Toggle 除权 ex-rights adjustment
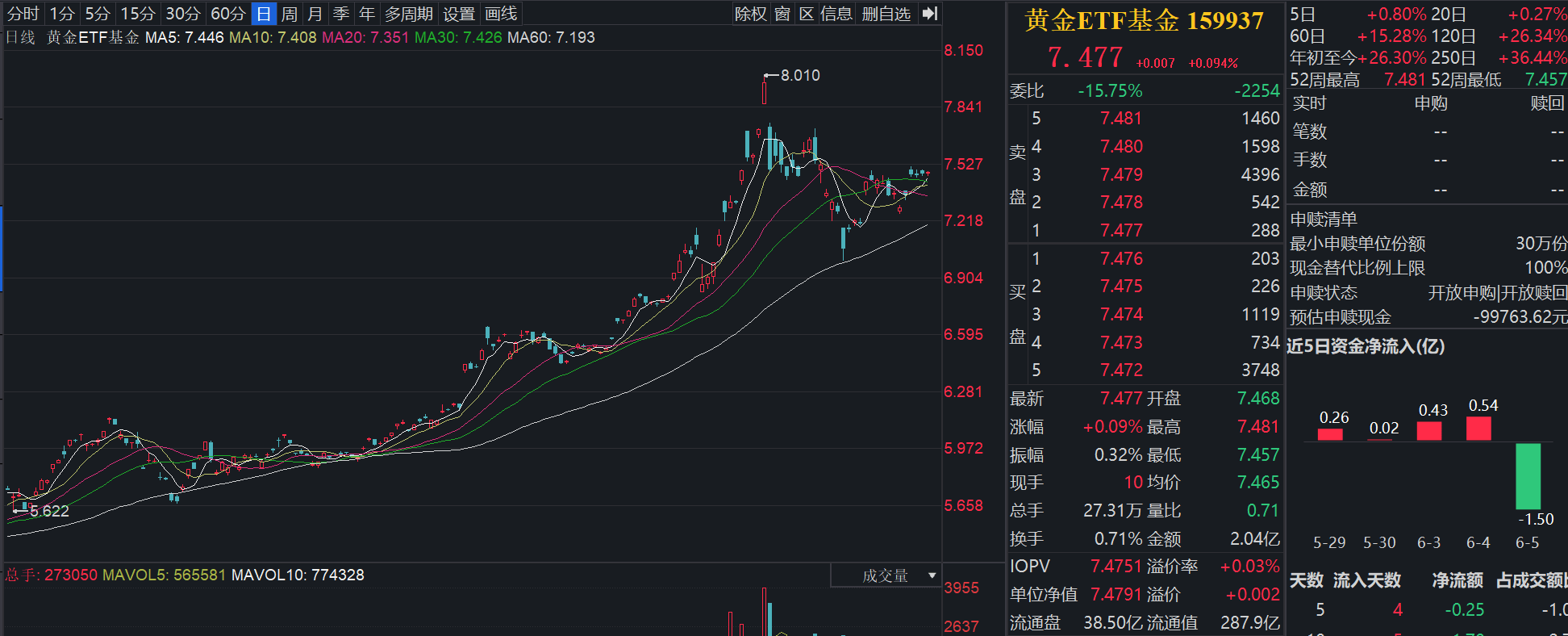1568x636 pixels. click(x=750, y=14)
